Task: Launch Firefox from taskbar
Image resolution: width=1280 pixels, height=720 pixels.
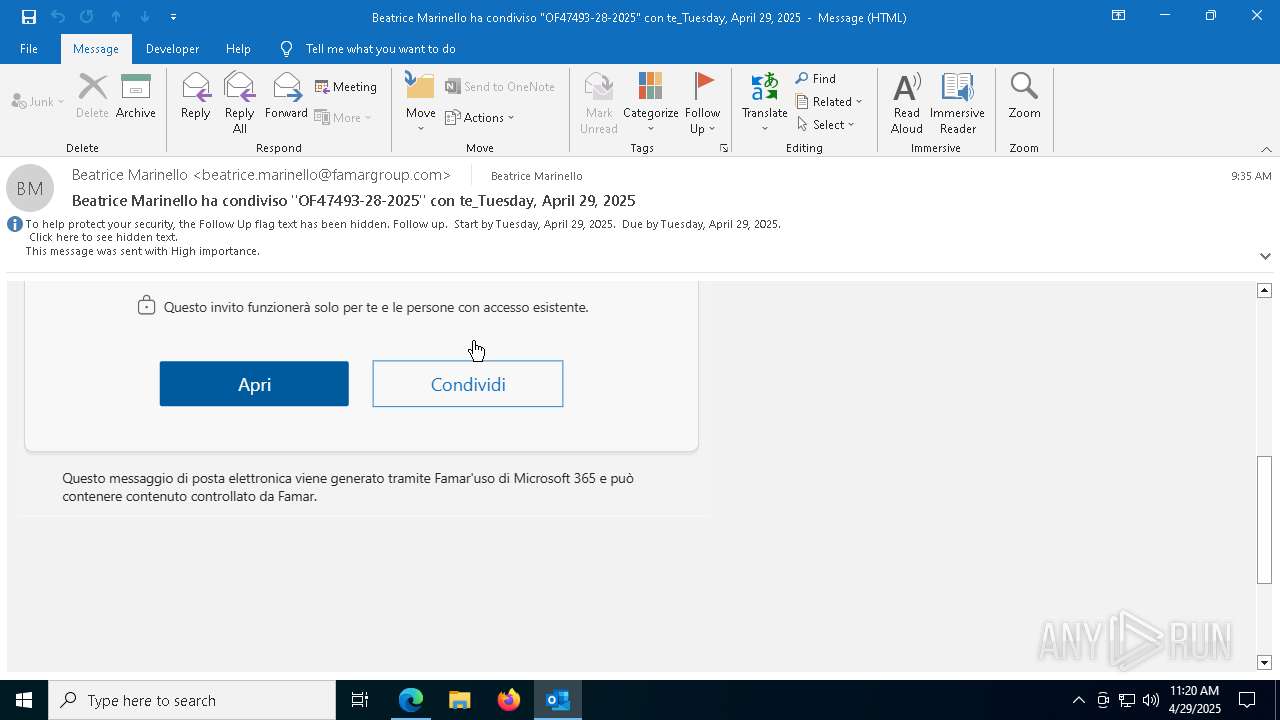Action: (x=509, y=700)
